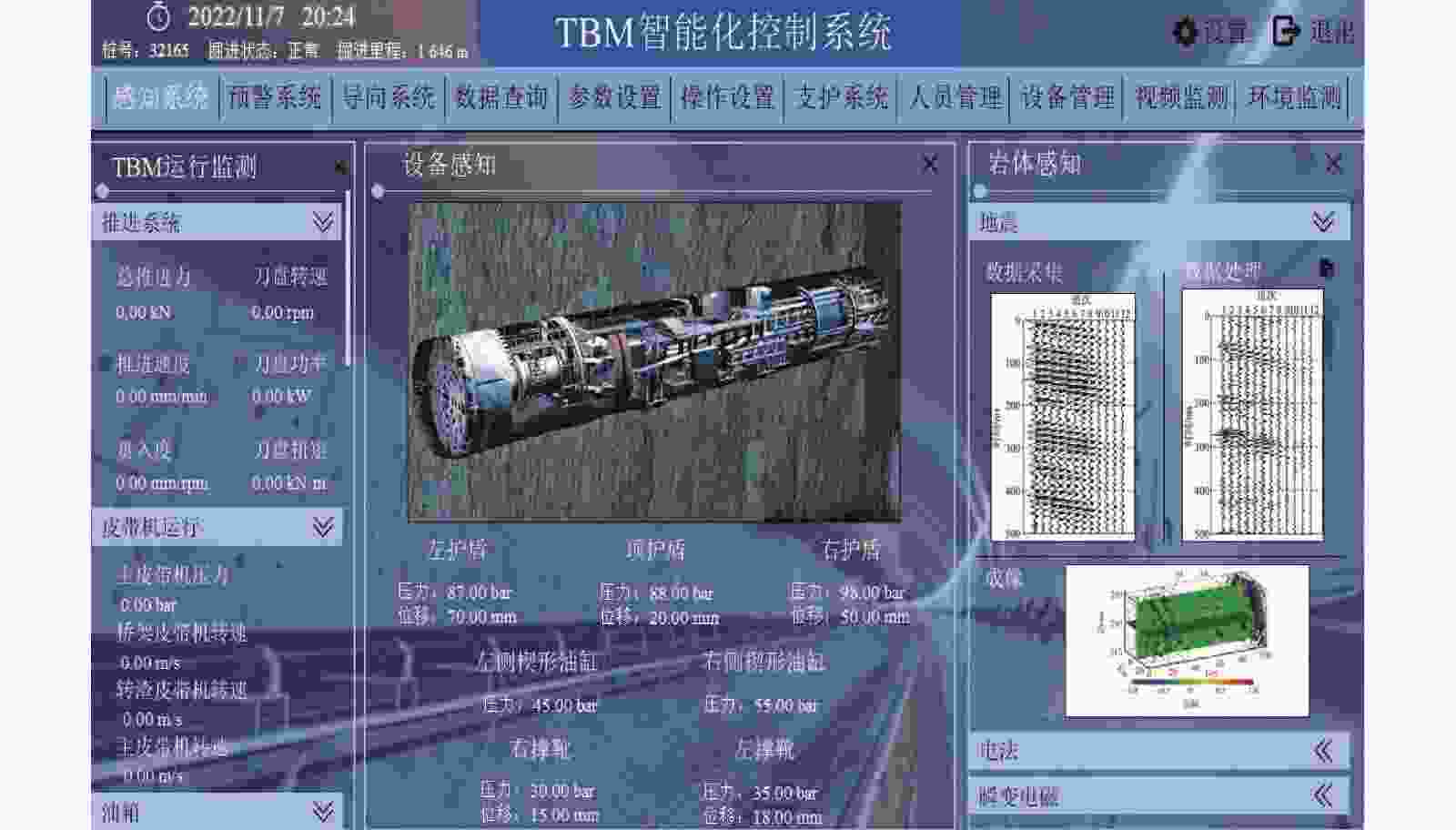The image size is (1456, 830).
Task: Select the 数据查询 tab
Action: point(501,97)
